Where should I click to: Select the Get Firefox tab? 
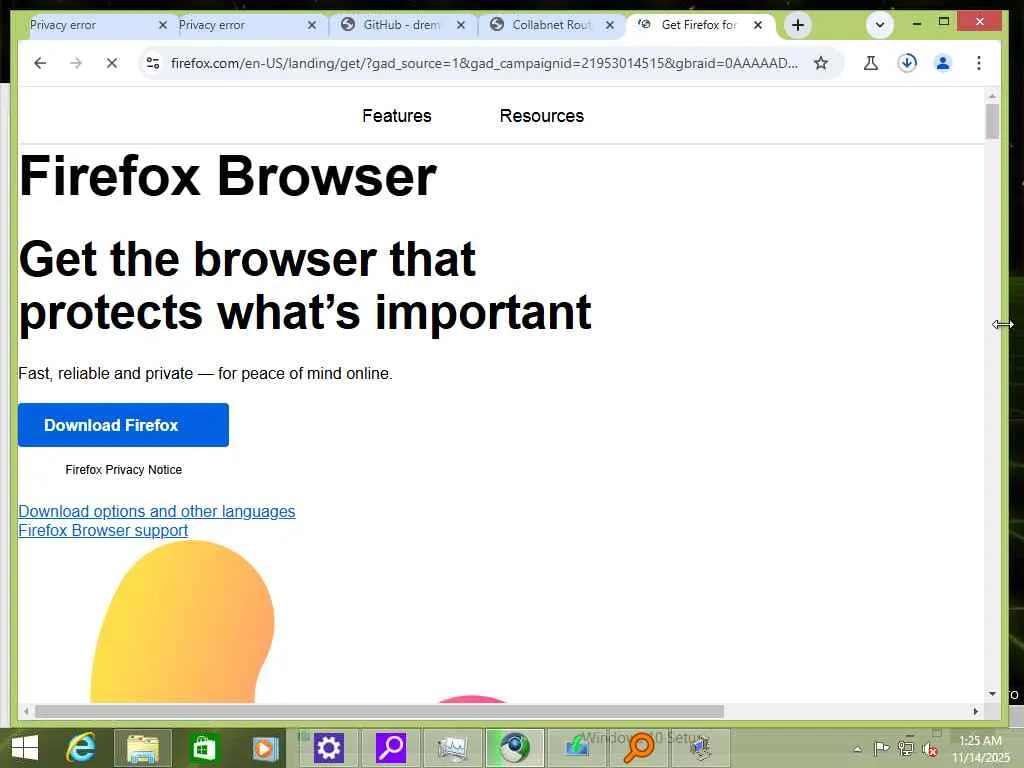pos(699,25)
